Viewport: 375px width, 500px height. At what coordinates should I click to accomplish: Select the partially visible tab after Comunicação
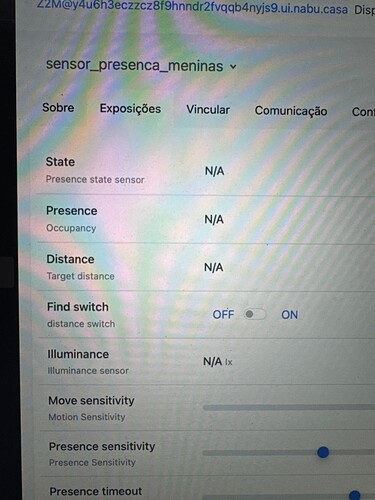point(363,112)
